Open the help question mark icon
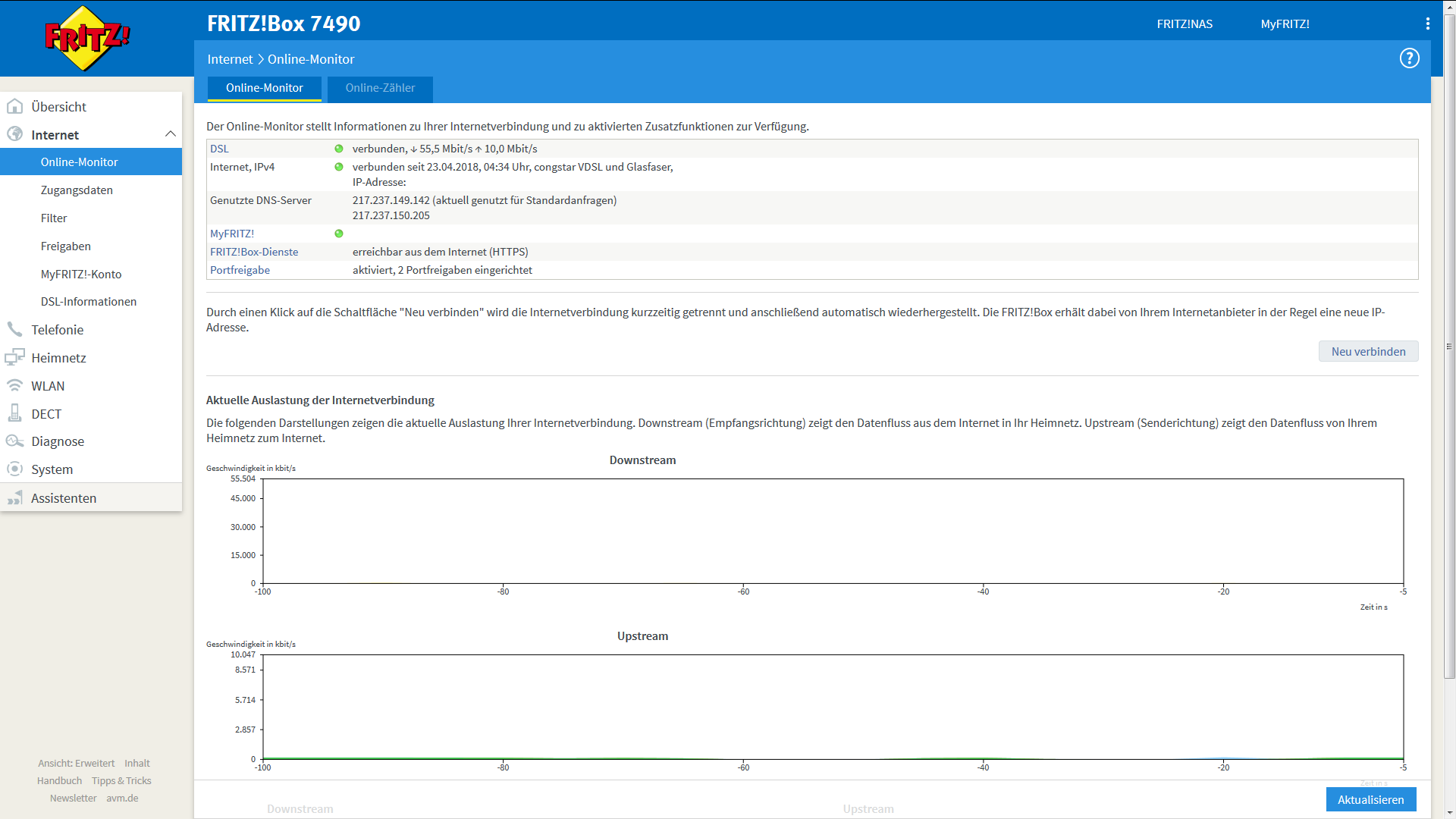 pos(1409,58)
